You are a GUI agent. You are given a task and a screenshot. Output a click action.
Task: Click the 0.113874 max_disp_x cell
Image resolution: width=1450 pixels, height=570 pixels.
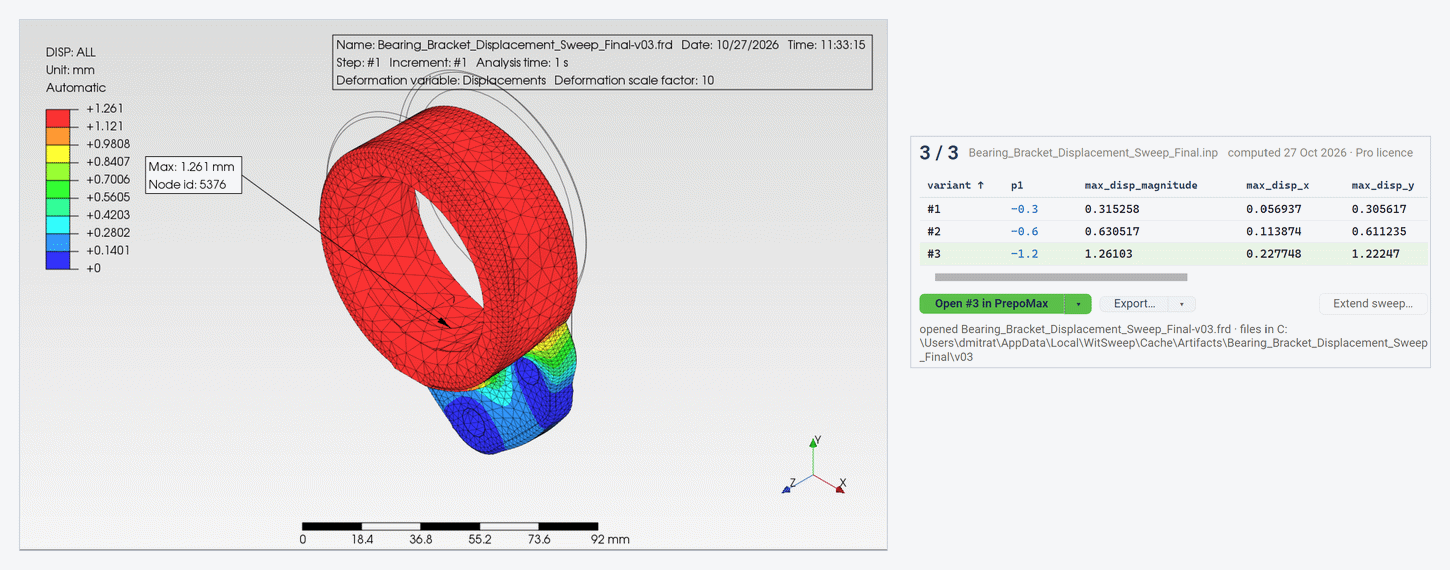click(1273, 231)
